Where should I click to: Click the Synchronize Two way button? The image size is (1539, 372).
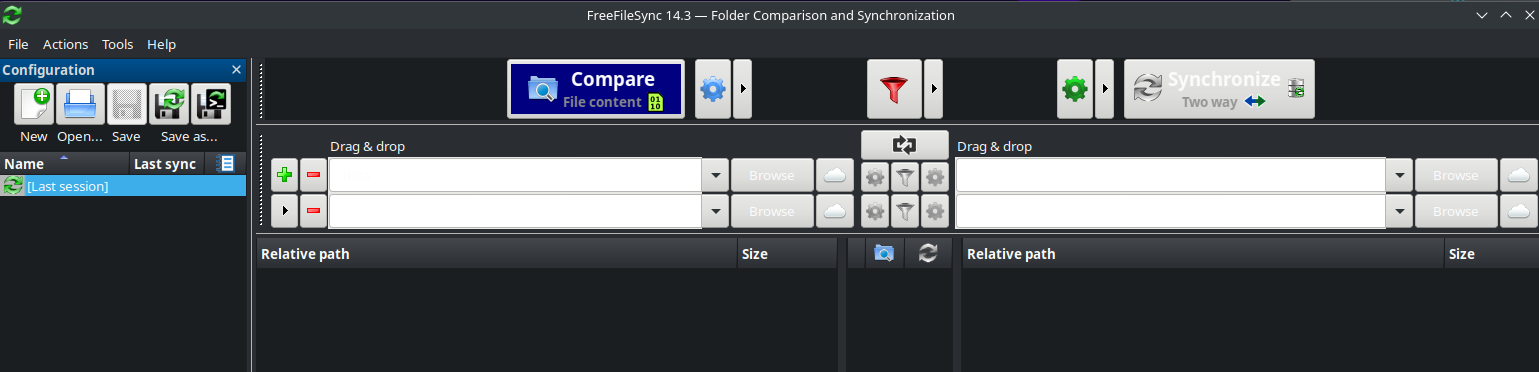coord(1219,89)
